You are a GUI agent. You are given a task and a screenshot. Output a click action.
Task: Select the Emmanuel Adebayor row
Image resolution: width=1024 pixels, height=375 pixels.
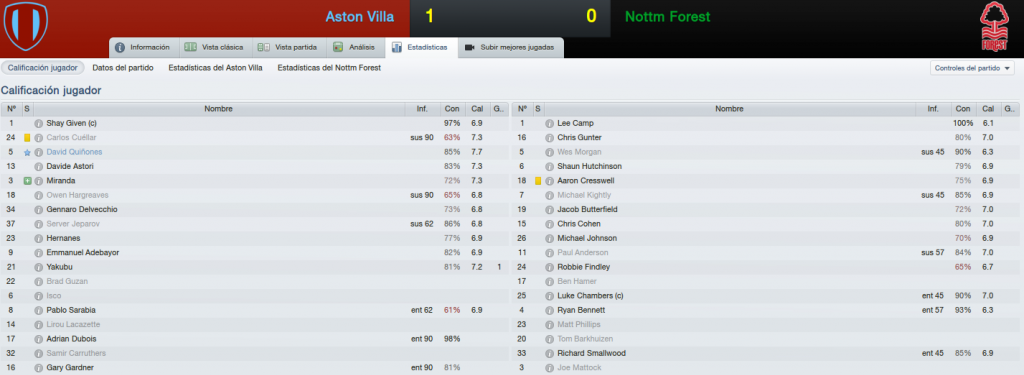click(x=255, y=253)
